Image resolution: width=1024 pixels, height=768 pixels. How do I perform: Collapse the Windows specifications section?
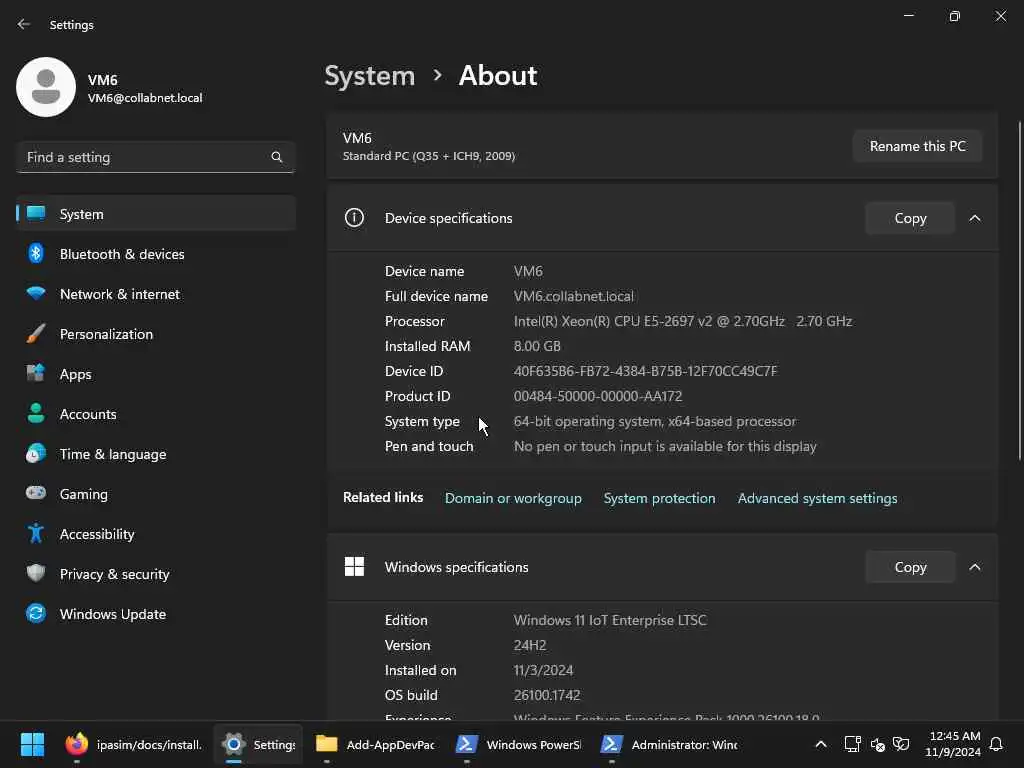tap(974, 567)
